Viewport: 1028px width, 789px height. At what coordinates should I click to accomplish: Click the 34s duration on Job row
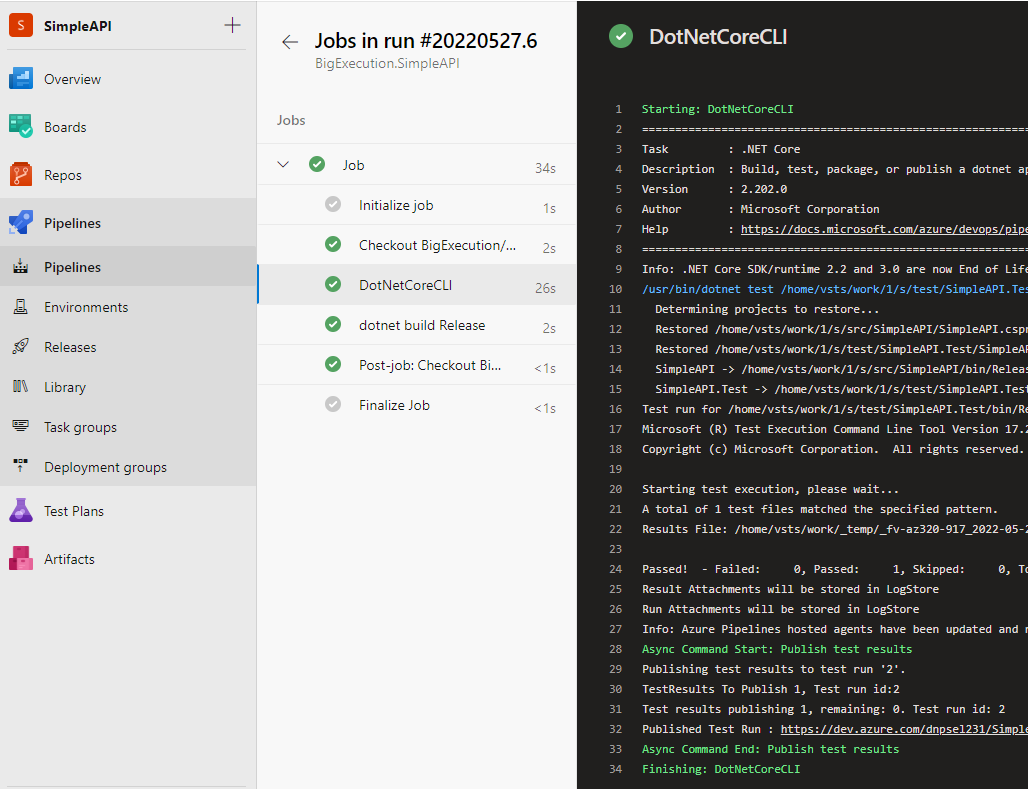coord(545,168)
